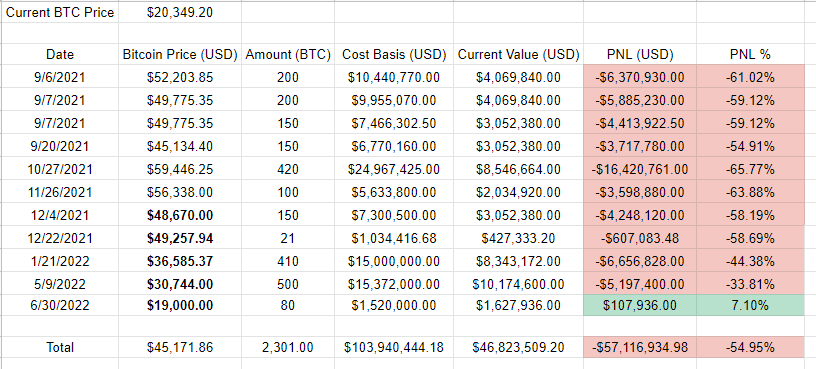Click the 420 BTC amount cell
Screen dimensions: 816x369
[288, 169]
